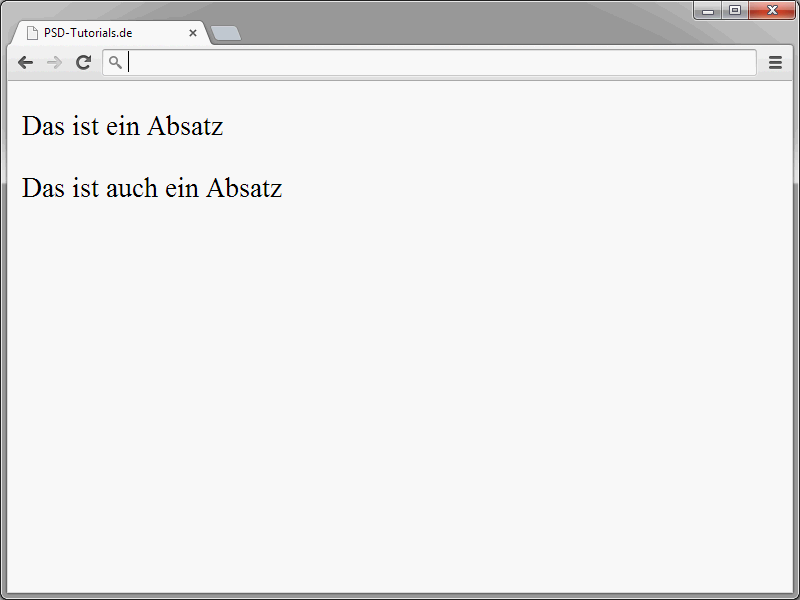
Task: Maximize the browser window
Action: point(735,10)
